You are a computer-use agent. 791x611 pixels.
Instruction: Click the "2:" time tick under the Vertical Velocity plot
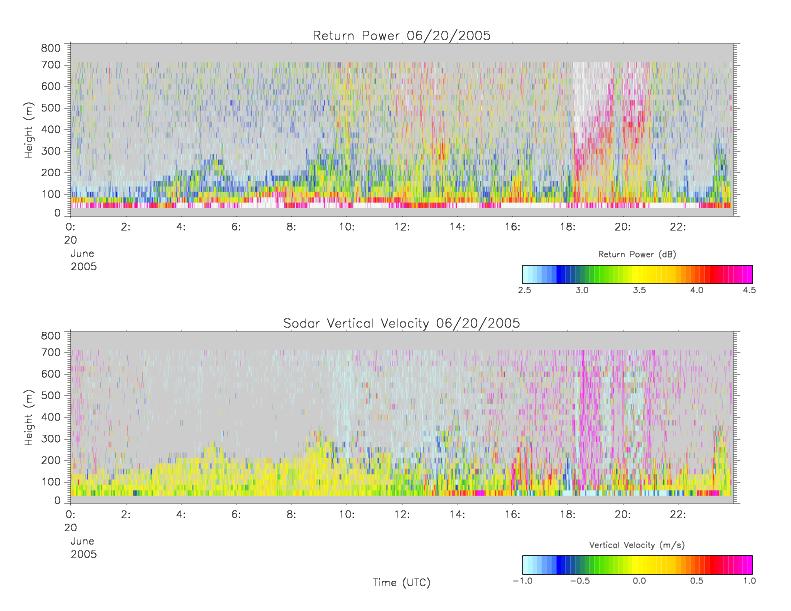[x=126, y=514]
